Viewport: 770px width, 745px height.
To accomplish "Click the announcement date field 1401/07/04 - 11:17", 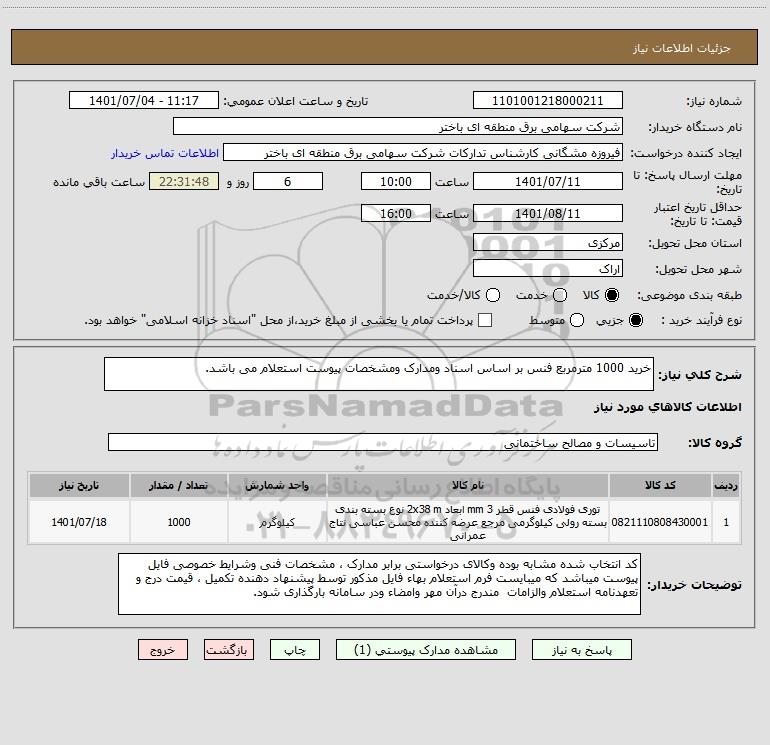I will tap(144, 101).
